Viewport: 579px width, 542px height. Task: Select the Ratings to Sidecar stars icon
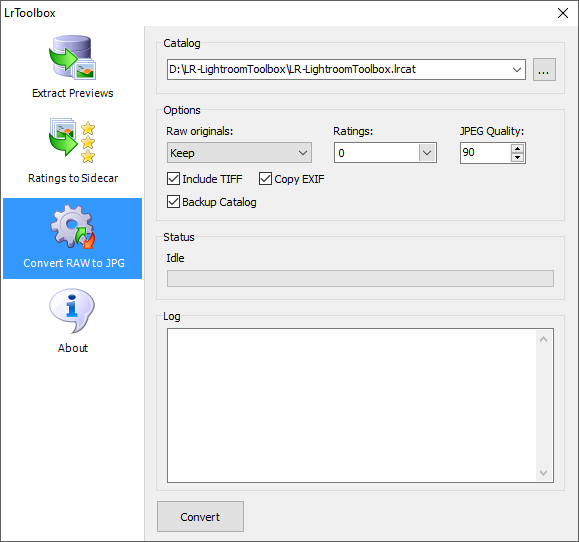[x=72, y=142]
